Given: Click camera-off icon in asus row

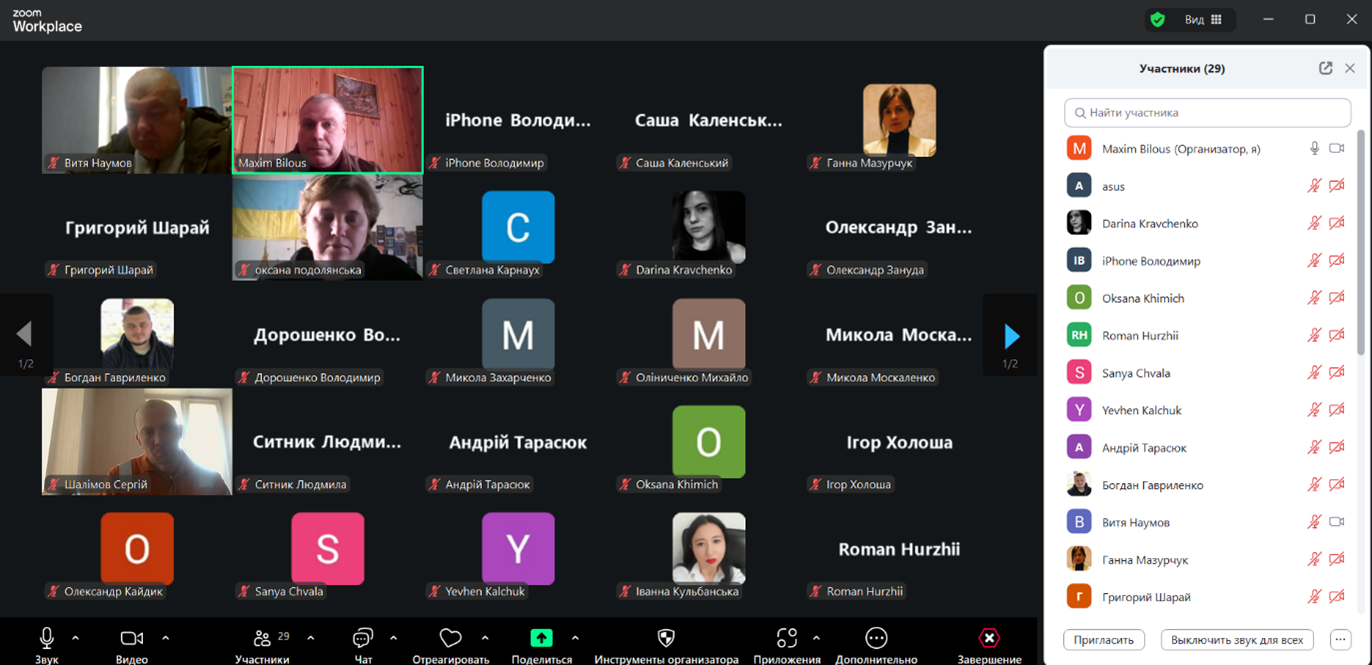Looking at the screenshot, I should coord(1337,186).
